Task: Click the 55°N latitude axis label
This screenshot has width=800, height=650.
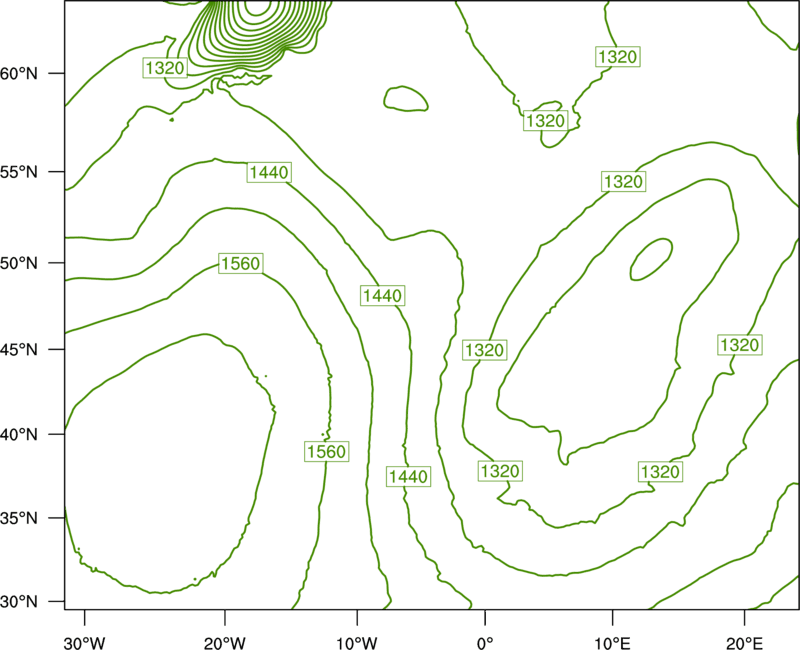Action: [19, 172]
